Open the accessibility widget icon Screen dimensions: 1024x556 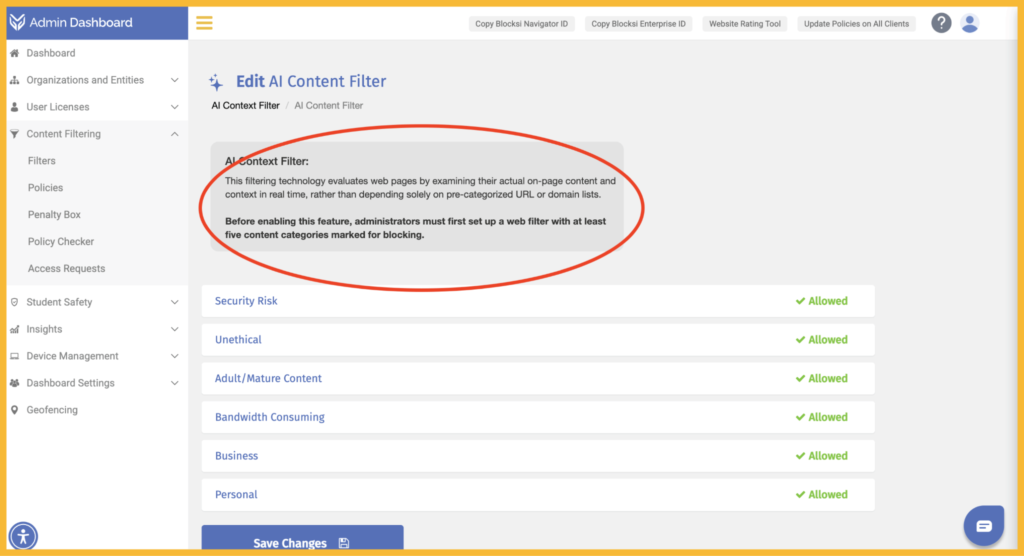23,536
